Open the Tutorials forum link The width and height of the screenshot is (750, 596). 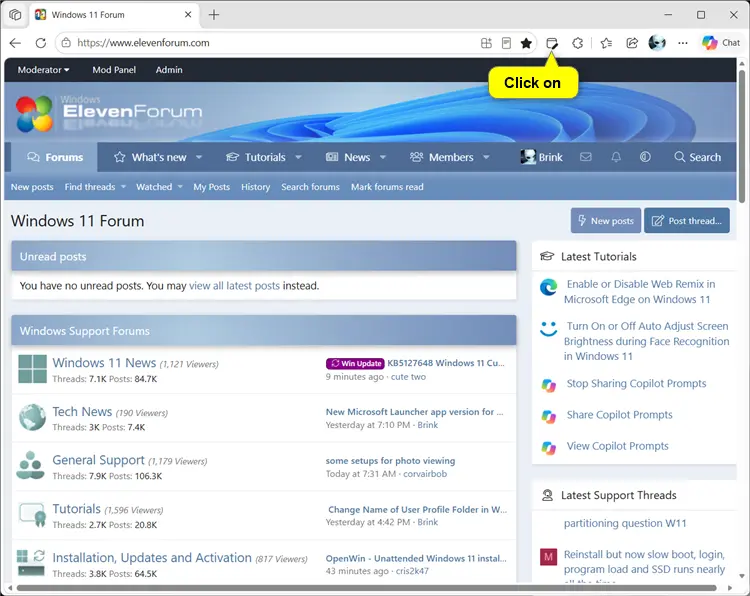(77, 508)
